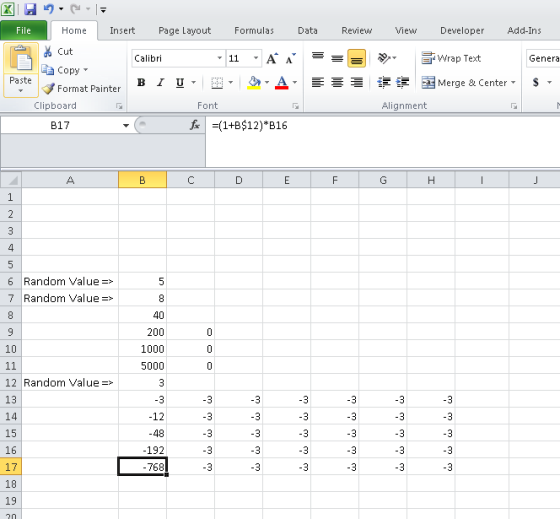Open the Calibri font name dropdown
This screenshot has width=560, height=519.
[x=220, y=58]
